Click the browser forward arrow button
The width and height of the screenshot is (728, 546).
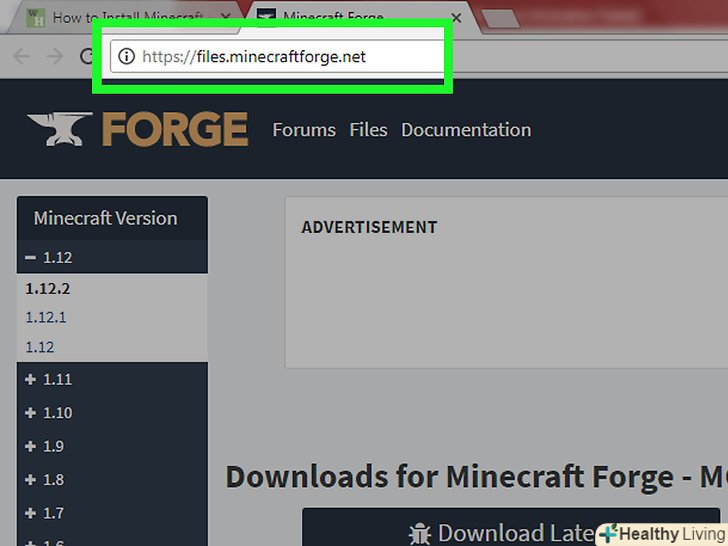point(55,57)
